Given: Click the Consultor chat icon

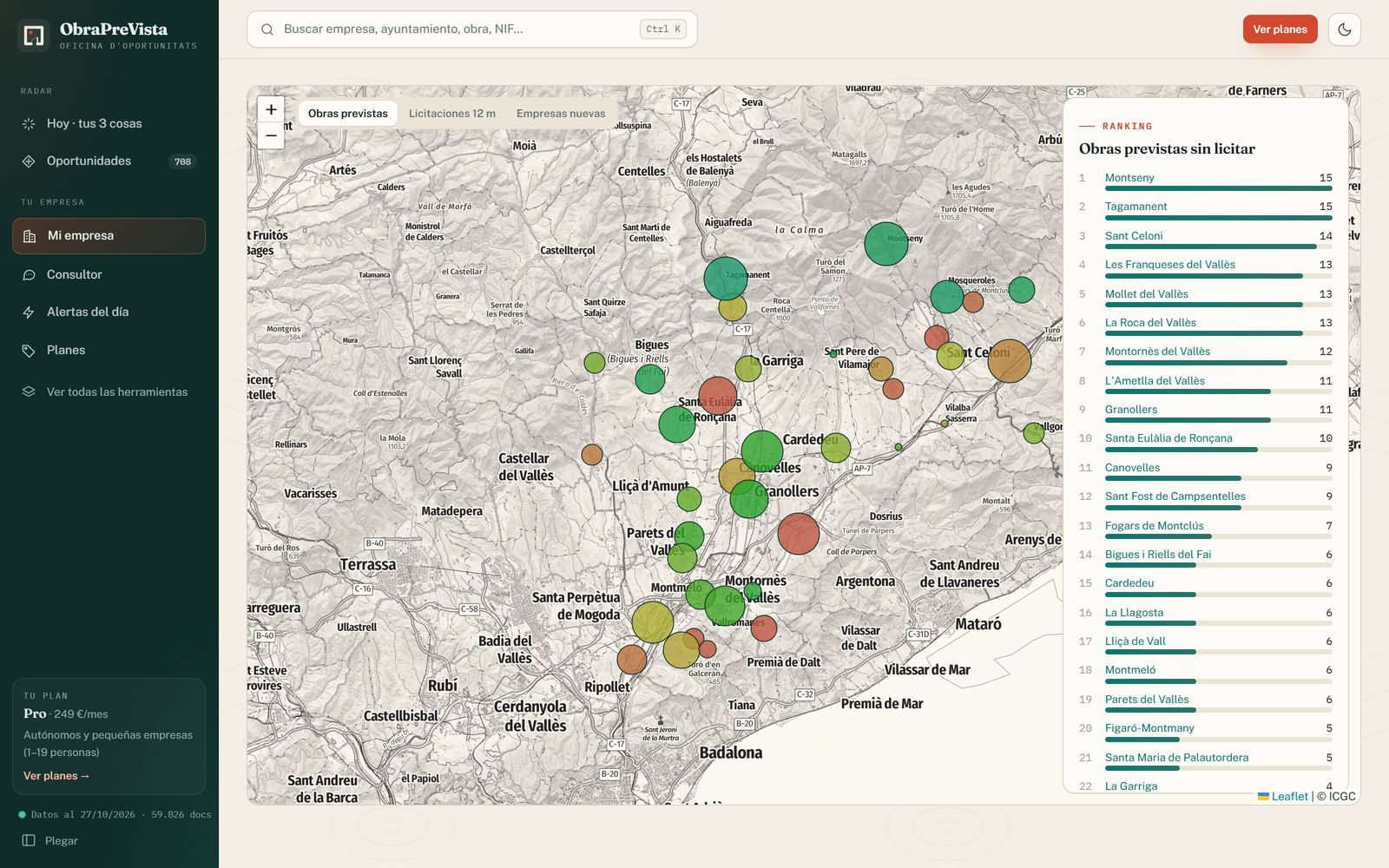Looking at the screenshot, I should click(29, 275).
